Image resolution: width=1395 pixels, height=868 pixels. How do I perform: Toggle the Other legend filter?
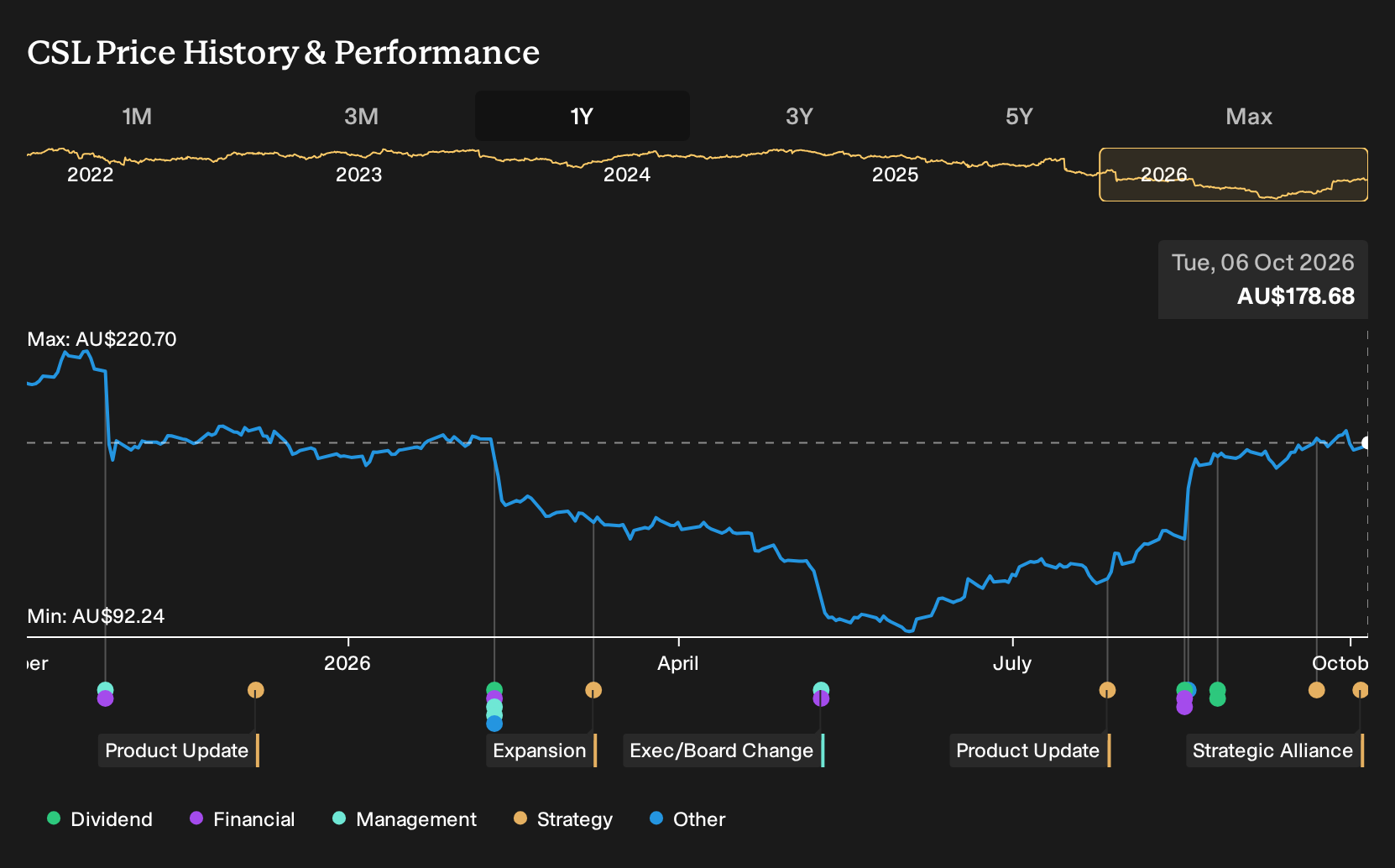[687, 819]
